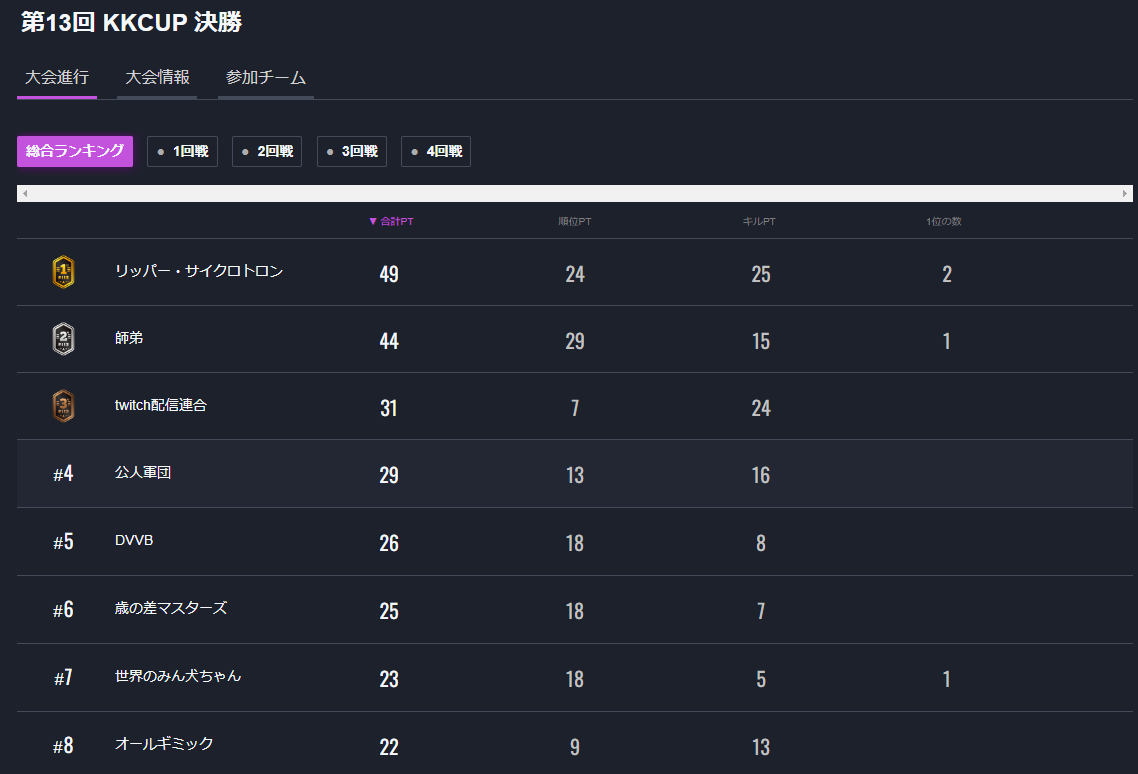Sort by キルPT column header
The height and width of the screenshot is (774, 1138).
pos(759,221)
